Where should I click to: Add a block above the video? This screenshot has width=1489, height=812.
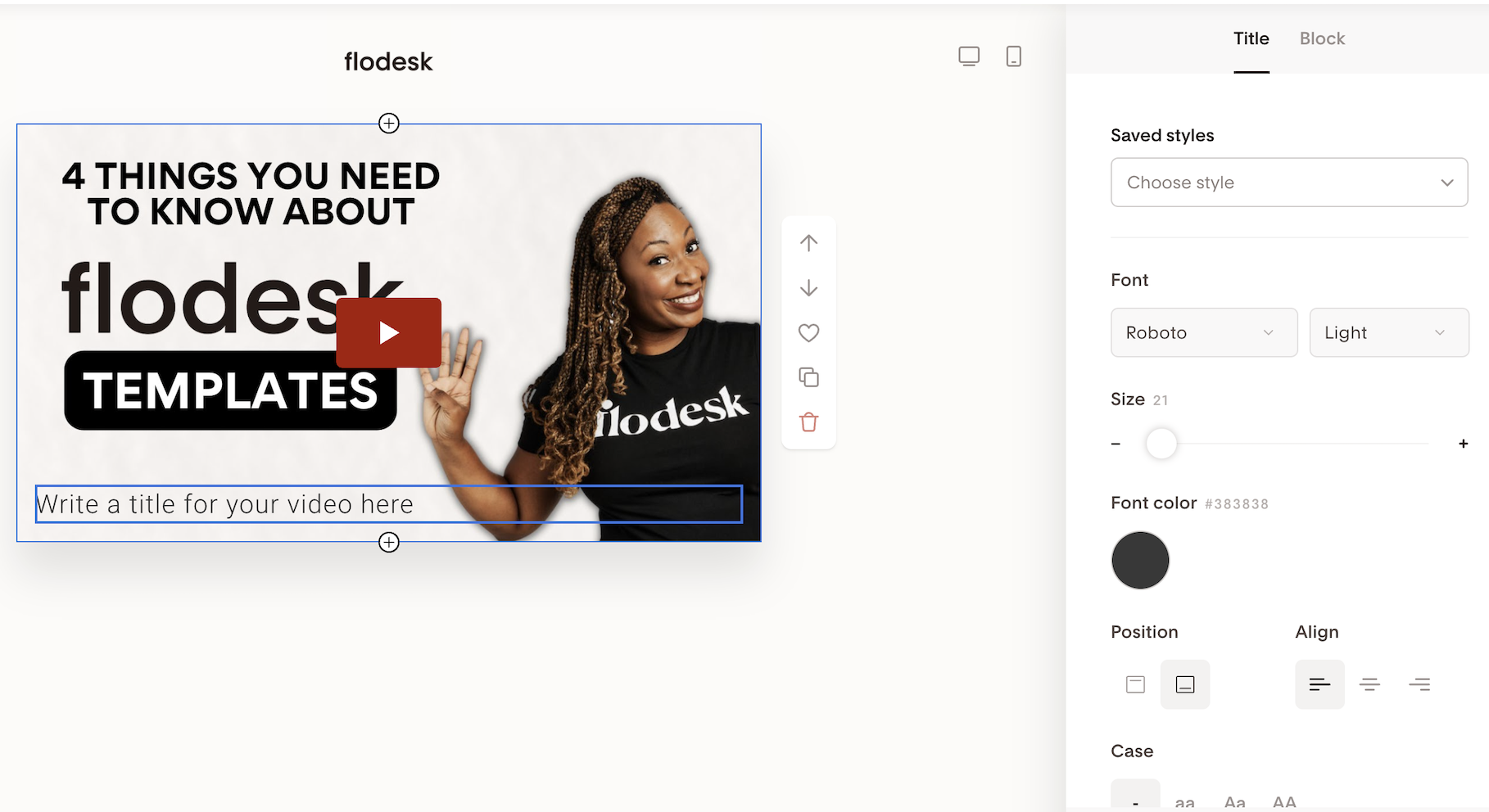point(389,123)
